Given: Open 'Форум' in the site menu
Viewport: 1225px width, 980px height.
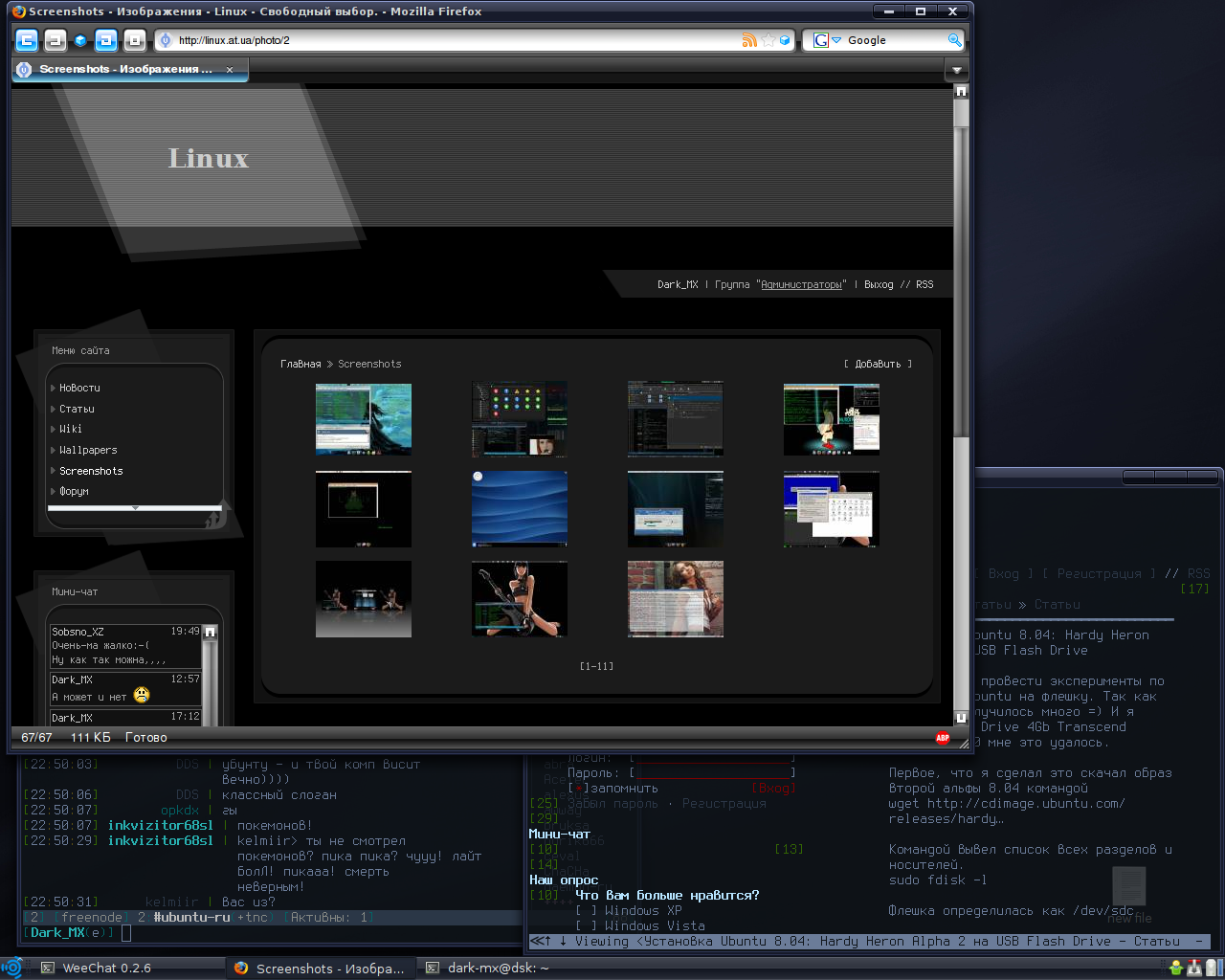Looking at the screenshot, I should (x=74, y=491).
